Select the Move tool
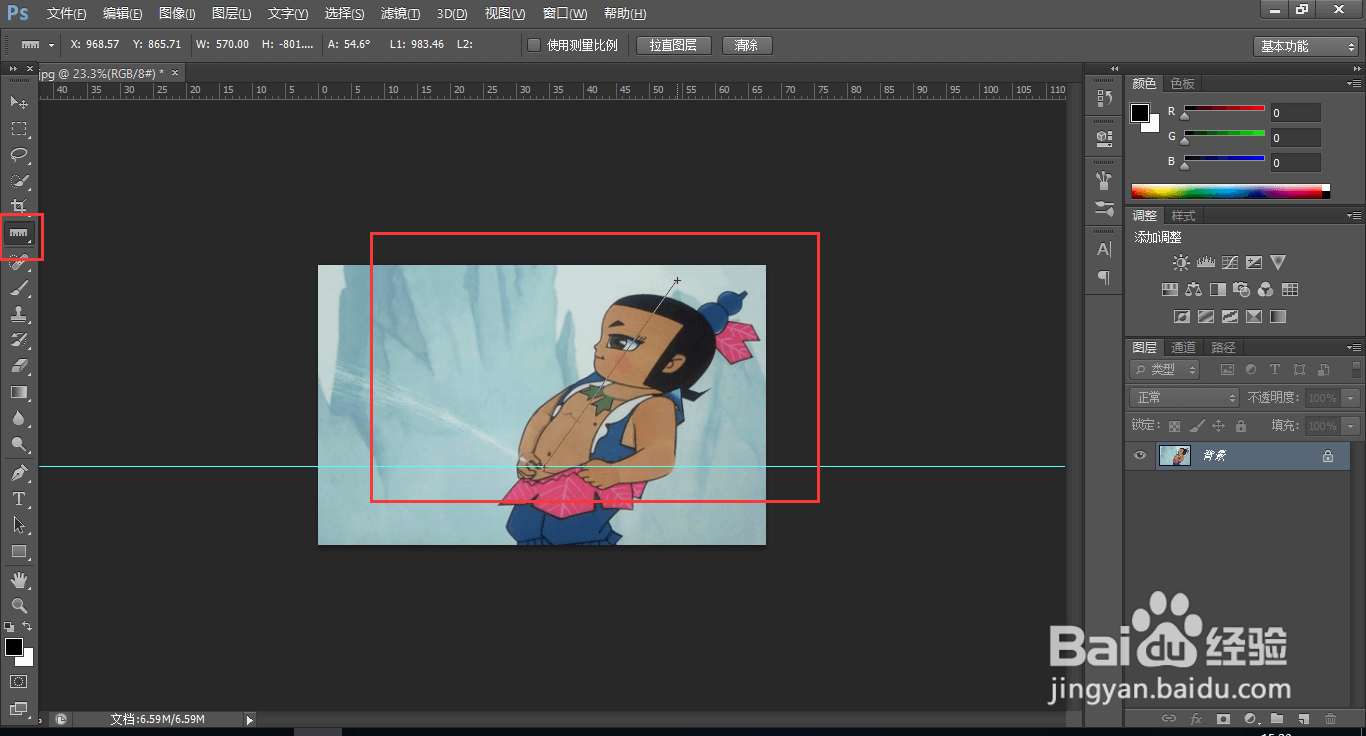The height and width of the screenshot is (736, 1366). click(x=19, y=102)
